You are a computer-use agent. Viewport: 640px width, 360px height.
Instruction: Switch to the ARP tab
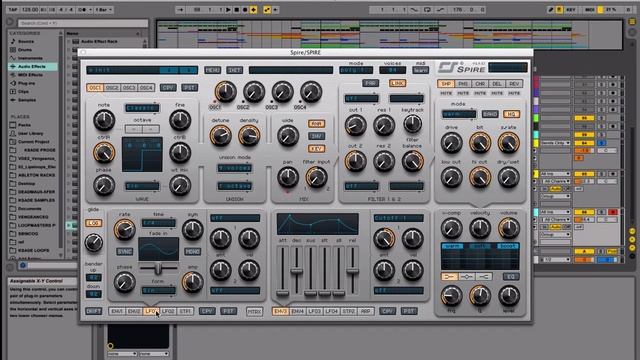(365, 311)
